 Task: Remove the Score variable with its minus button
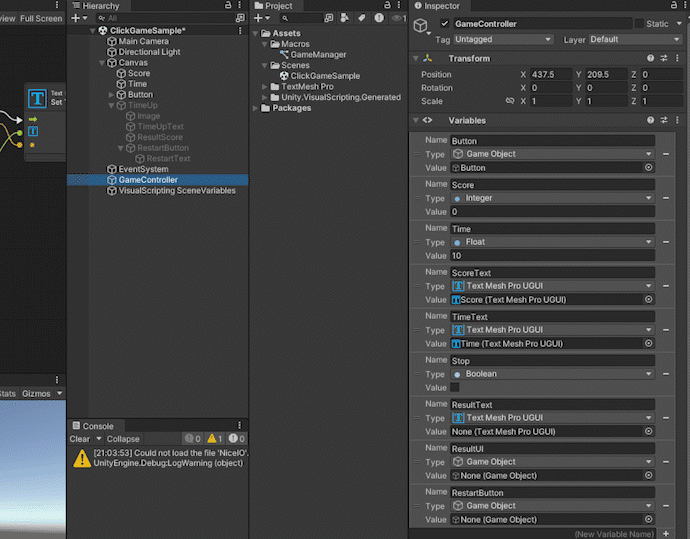666,198
